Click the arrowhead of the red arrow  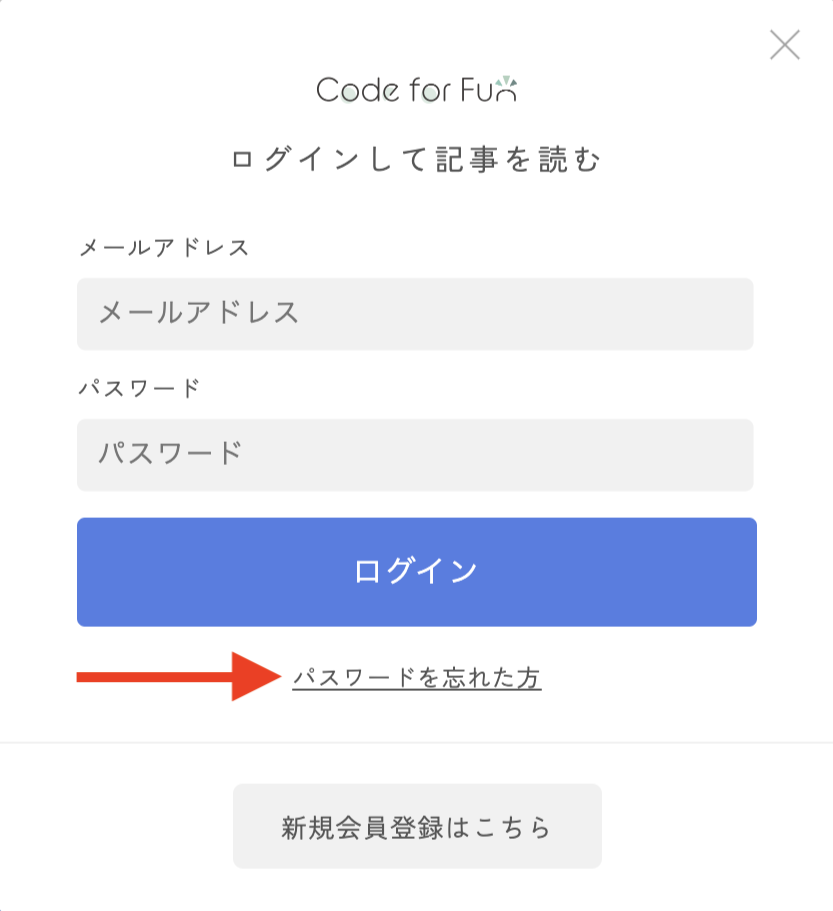click(256, 676)
